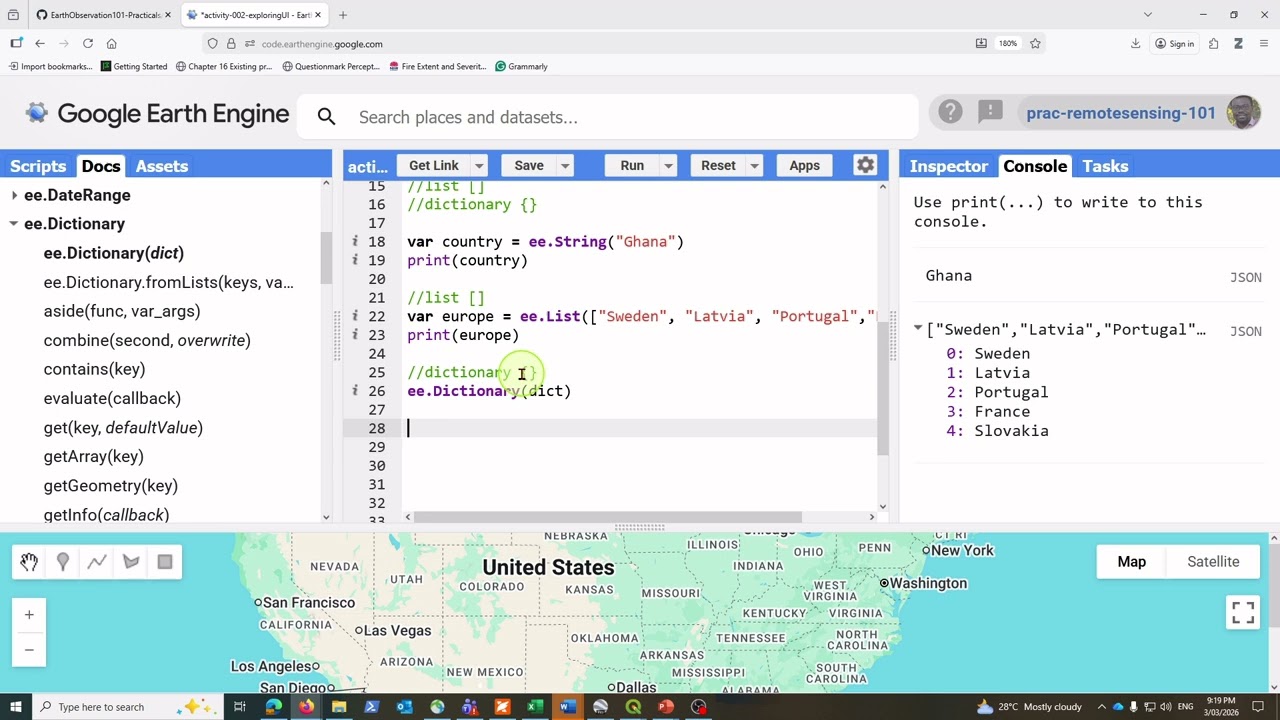Collapse the Sweden list in Console
Image resolution: width=1280 pixels, height=720 pixels.
point(918,328)
